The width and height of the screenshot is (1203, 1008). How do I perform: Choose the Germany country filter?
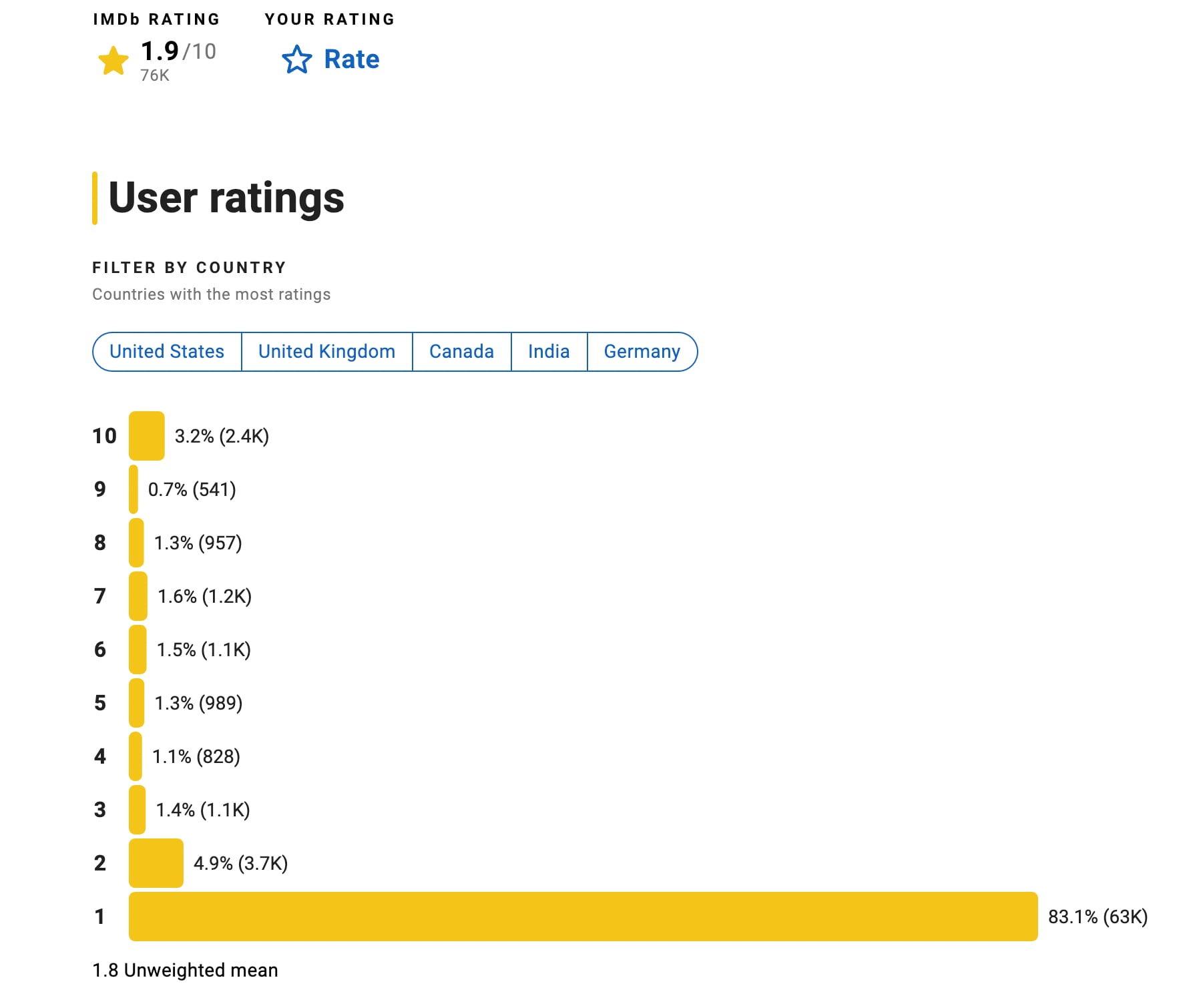(642, 352)
